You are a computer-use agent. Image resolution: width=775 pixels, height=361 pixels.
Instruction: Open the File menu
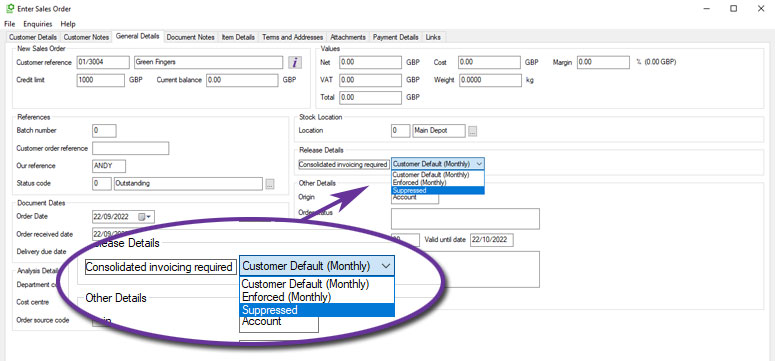[9, 24]
